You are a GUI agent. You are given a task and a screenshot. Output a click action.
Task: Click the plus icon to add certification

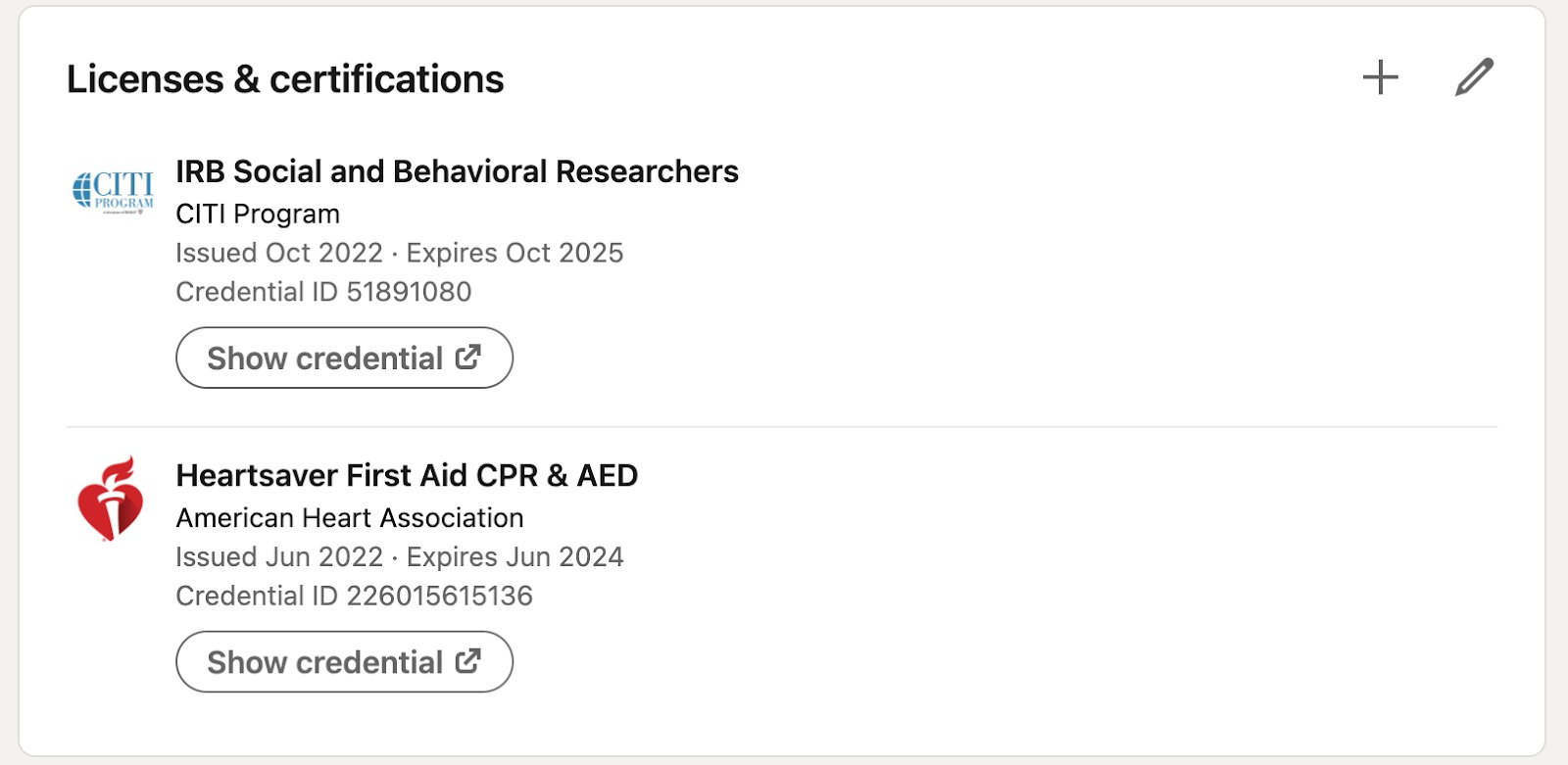pos(1380,77)
